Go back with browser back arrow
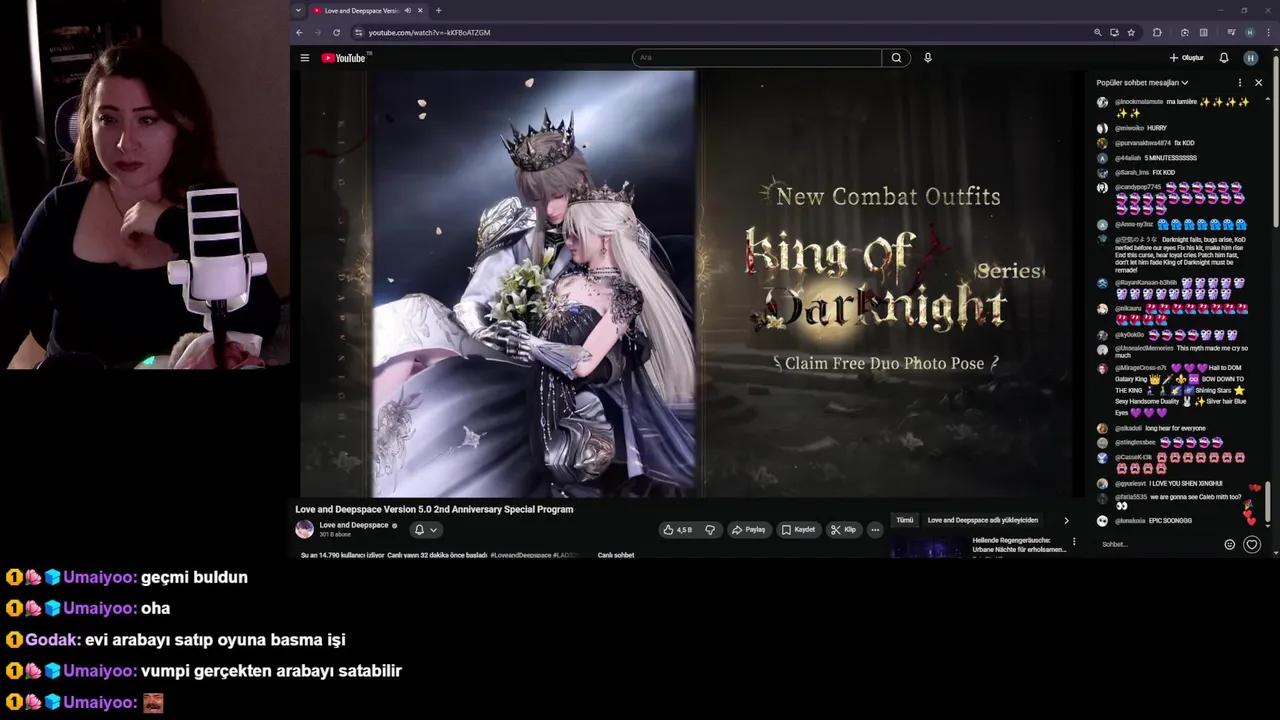This screenshot has height=720, width=1280. (x=299, y=32)
